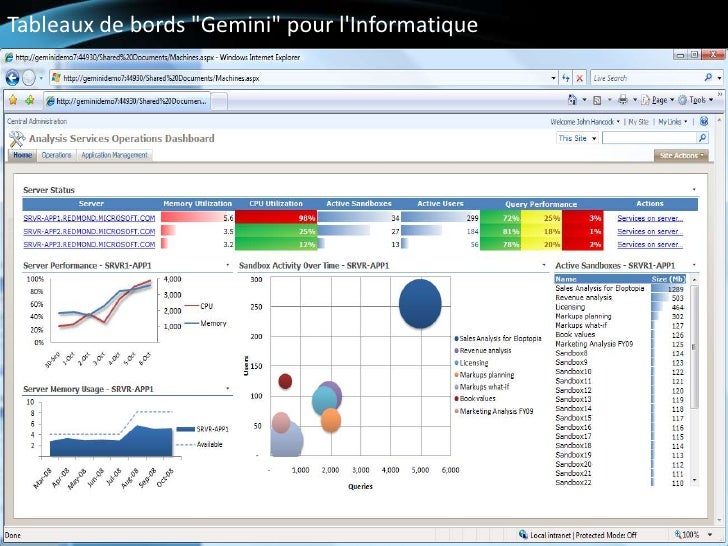Screen dimensions: 728x546
Task: Expand the address bar history dropdown
Action: coord(553,78)
